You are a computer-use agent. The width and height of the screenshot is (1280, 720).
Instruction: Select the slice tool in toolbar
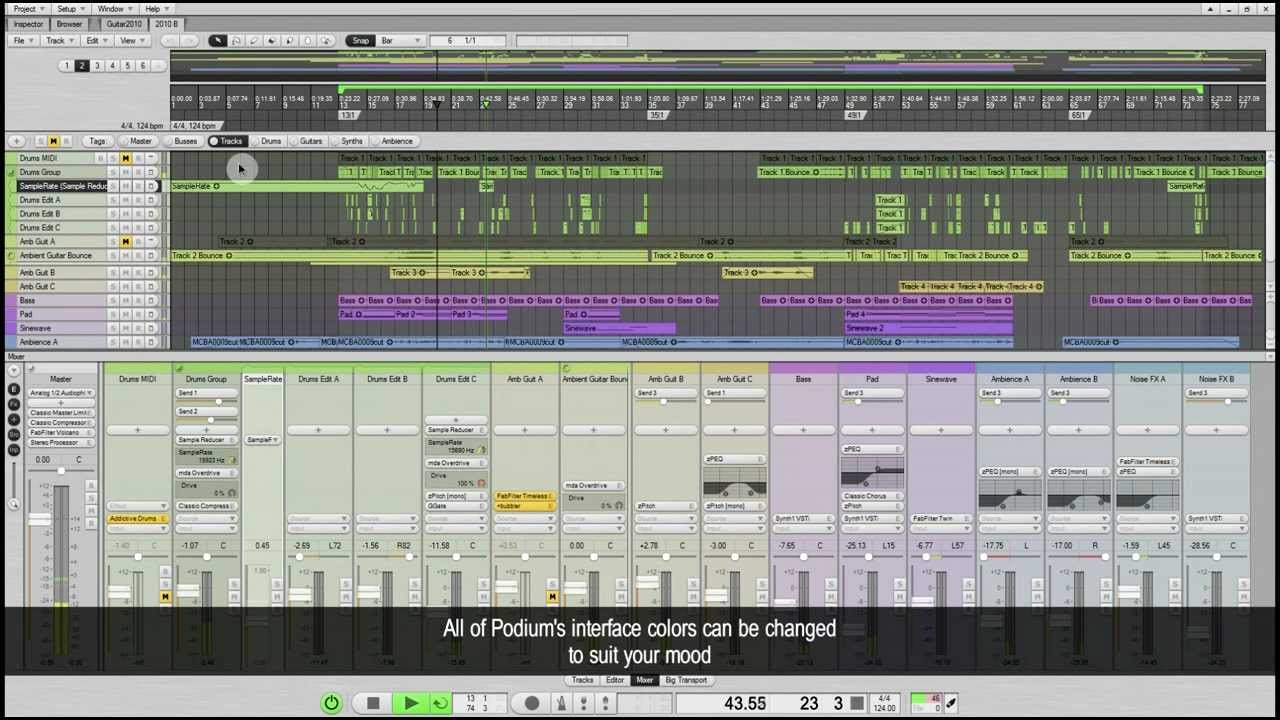pyautogui.click(x=290, y=41)
